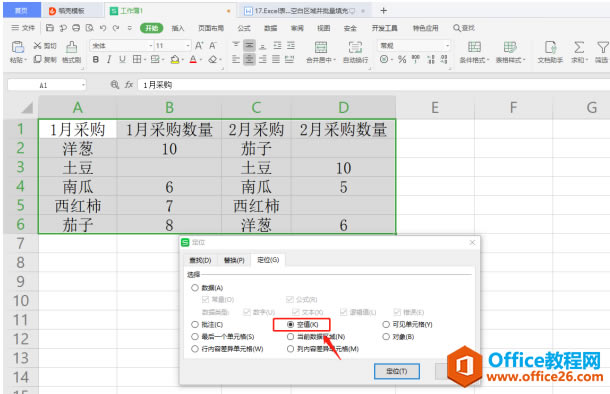Expand the font color dropdown arrow
Screen dimensions: 610x394
(201, 60)
